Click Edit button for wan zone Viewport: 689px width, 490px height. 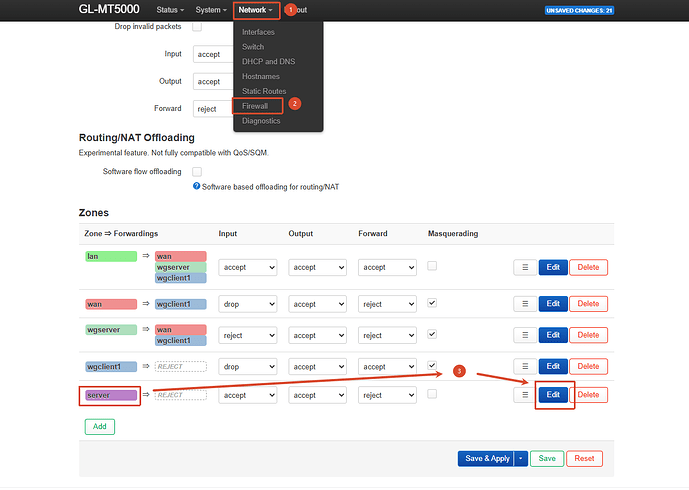(553, 304)
